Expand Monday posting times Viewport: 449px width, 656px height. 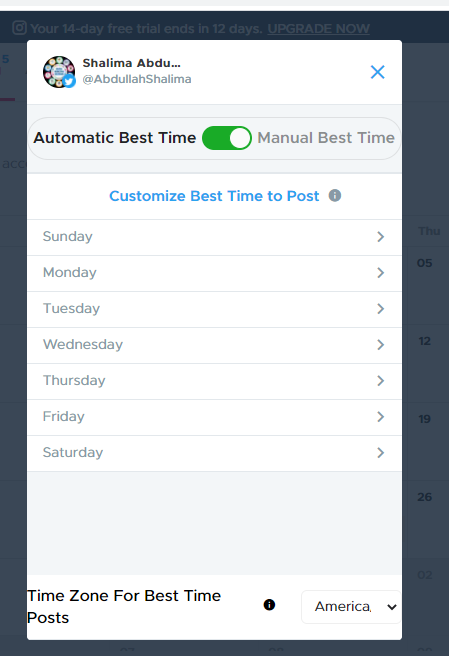(214, 273)
